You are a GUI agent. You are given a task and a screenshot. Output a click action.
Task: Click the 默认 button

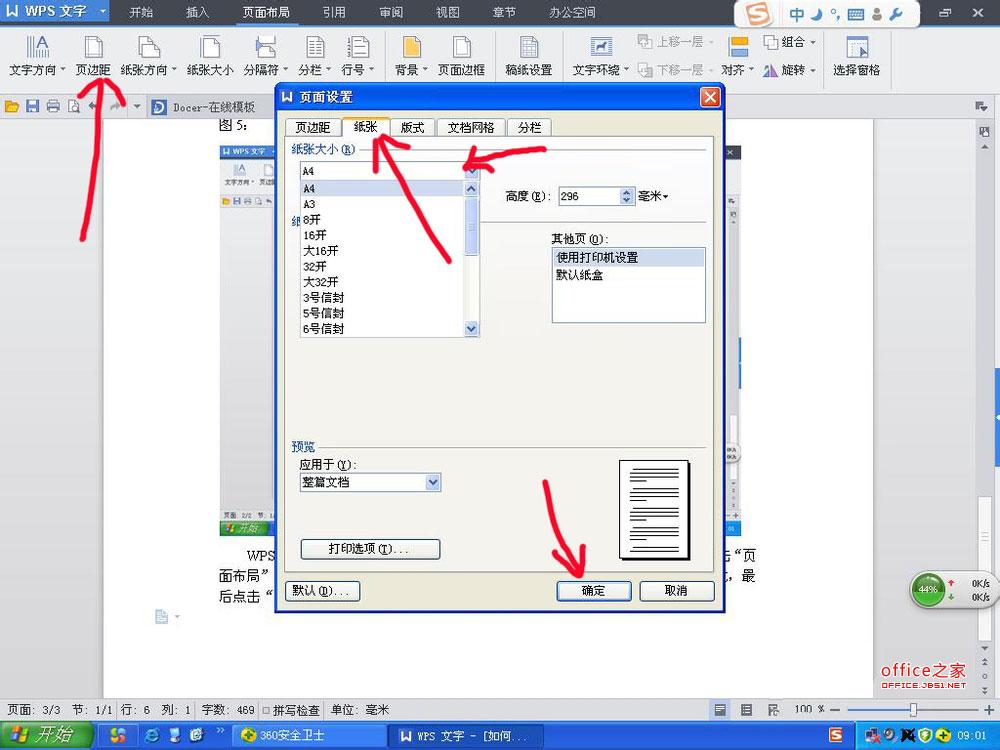point(323,591)
